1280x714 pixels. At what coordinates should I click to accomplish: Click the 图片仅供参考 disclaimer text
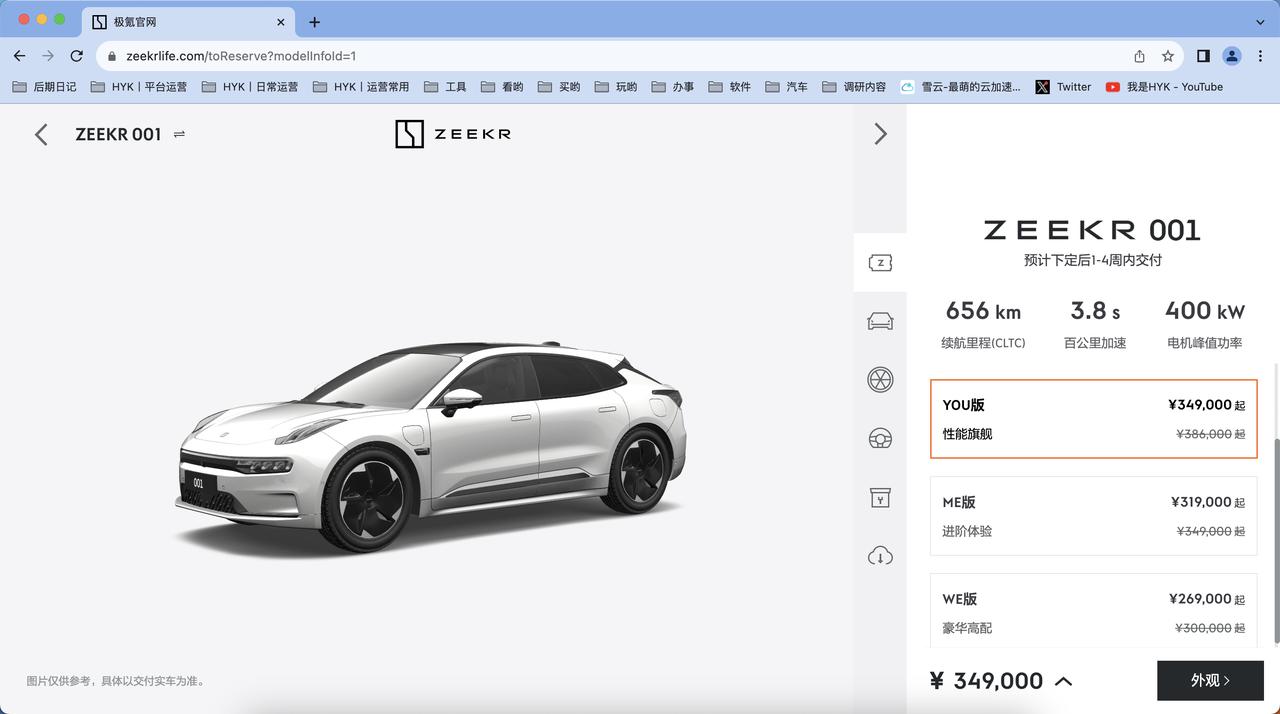coord(116,681)
